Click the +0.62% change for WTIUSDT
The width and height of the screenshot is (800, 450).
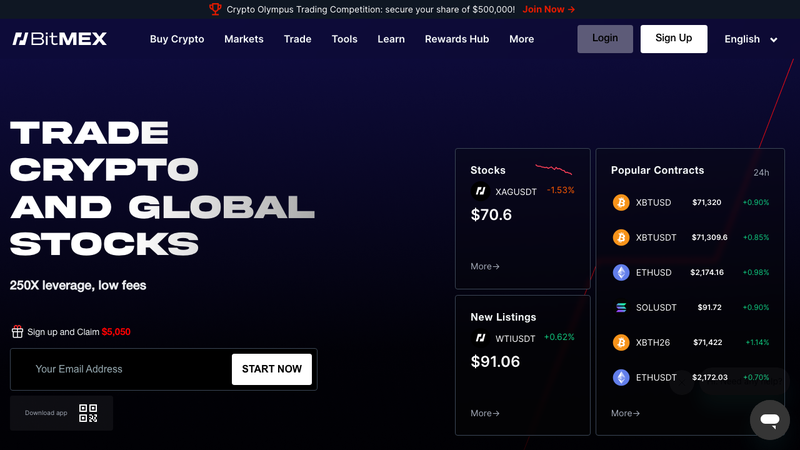(x=559, y=337)
